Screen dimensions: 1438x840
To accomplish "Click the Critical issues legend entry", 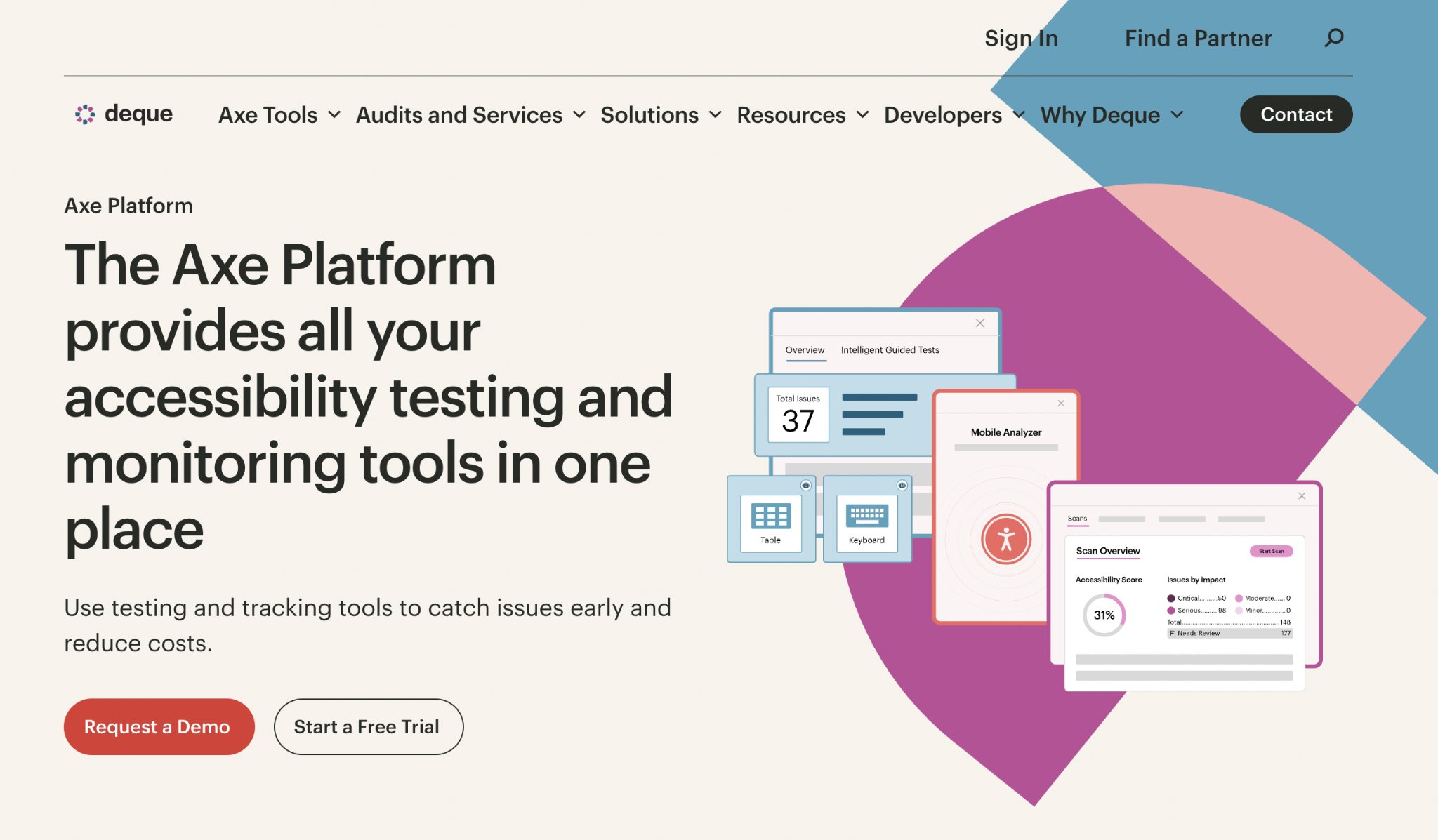I will (x=1196, y=599).
